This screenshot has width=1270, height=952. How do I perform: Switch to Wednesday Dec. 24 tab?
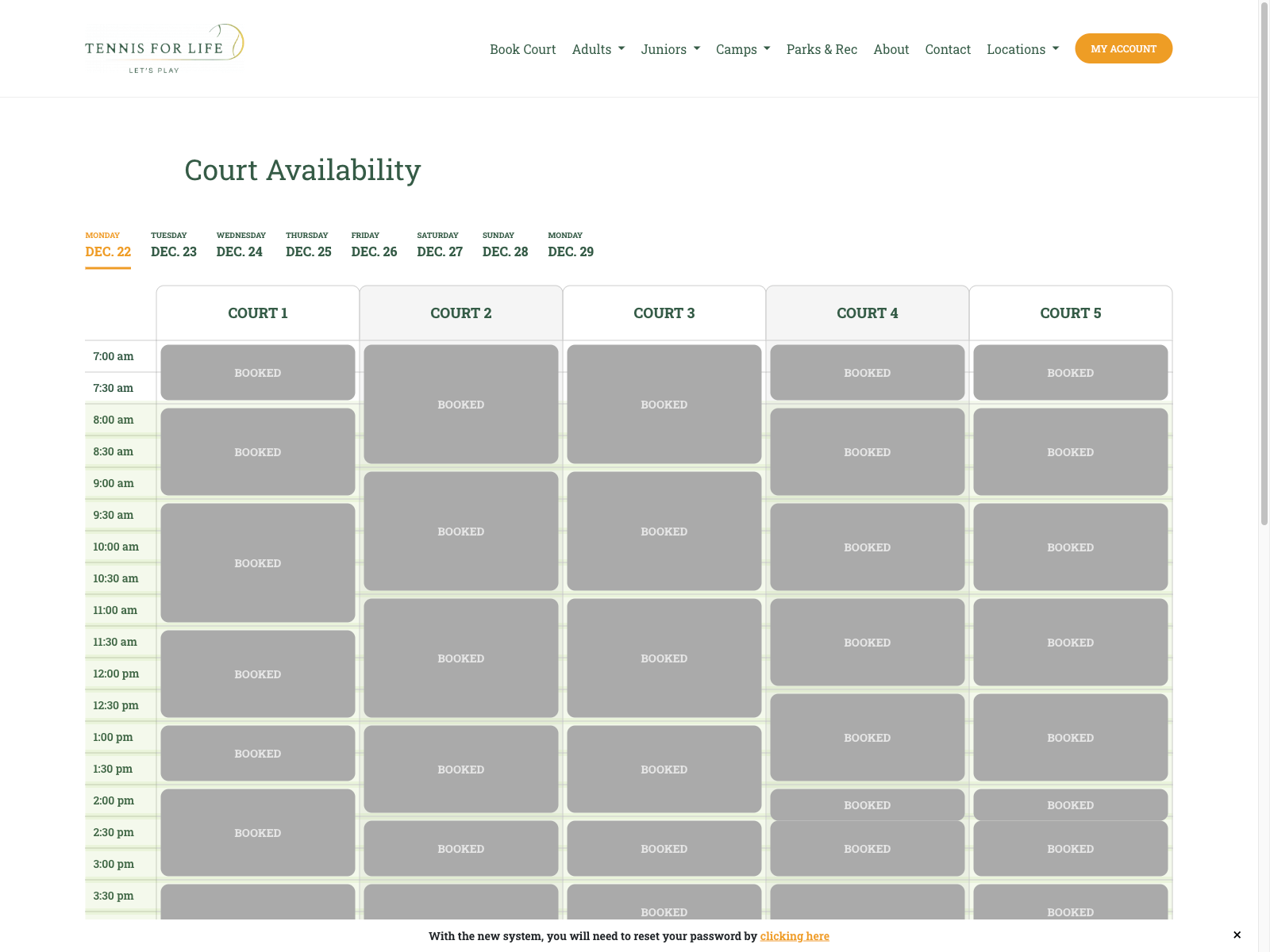[x=240, y=245]
